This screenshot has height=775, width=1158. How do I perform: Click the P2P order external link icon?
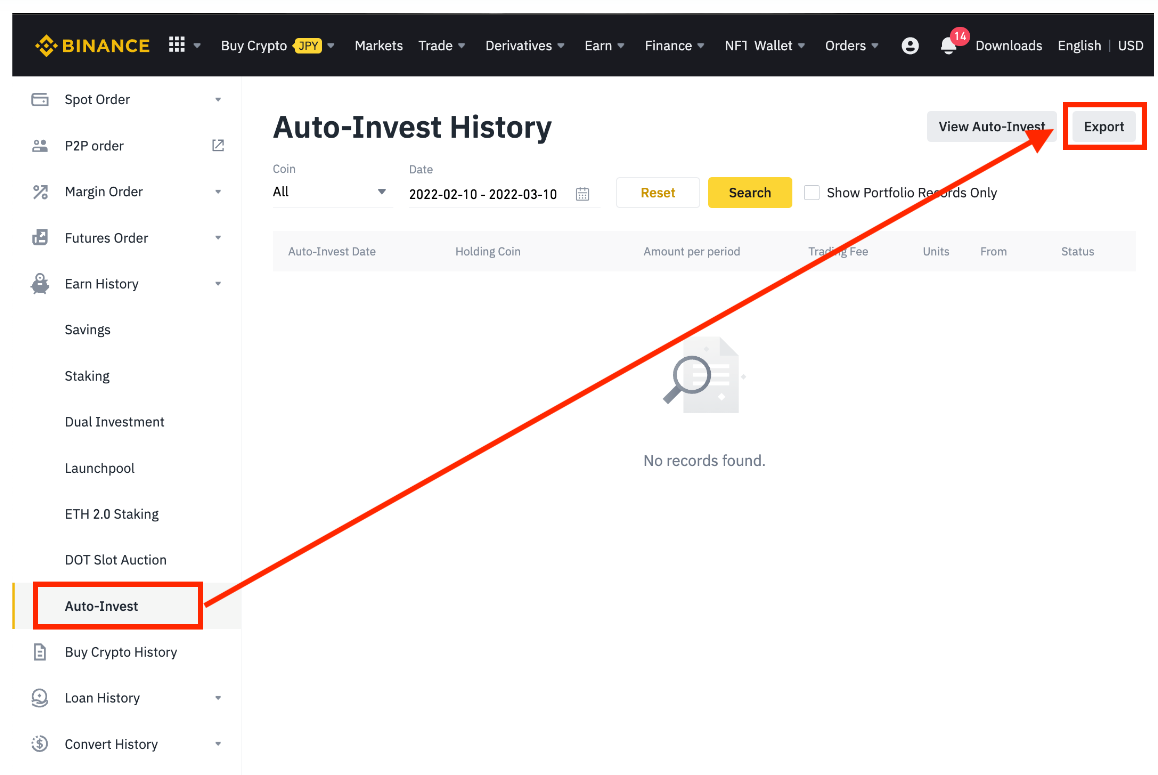point(218,146)
